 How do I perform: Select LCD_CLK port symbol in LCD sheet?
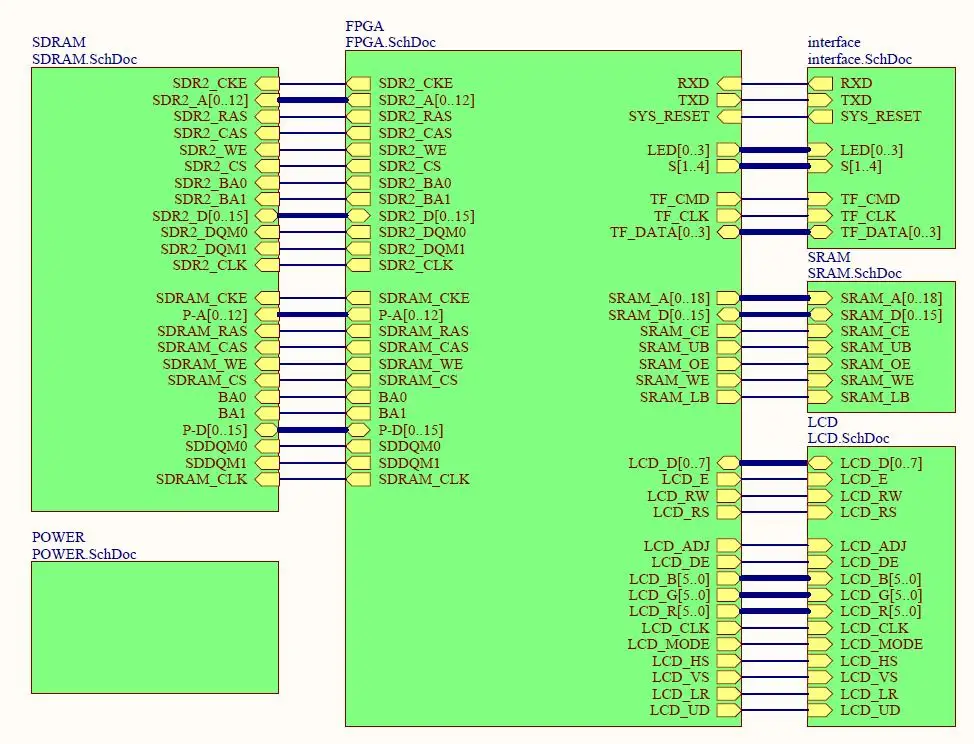[x=821, y=628]
